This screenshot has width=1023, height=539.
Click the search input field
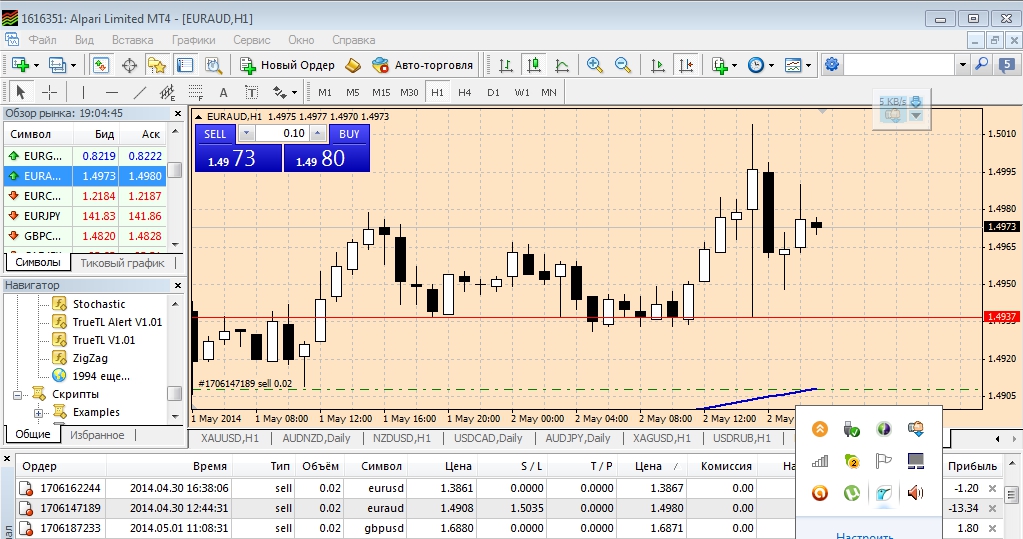click(899, 65)
